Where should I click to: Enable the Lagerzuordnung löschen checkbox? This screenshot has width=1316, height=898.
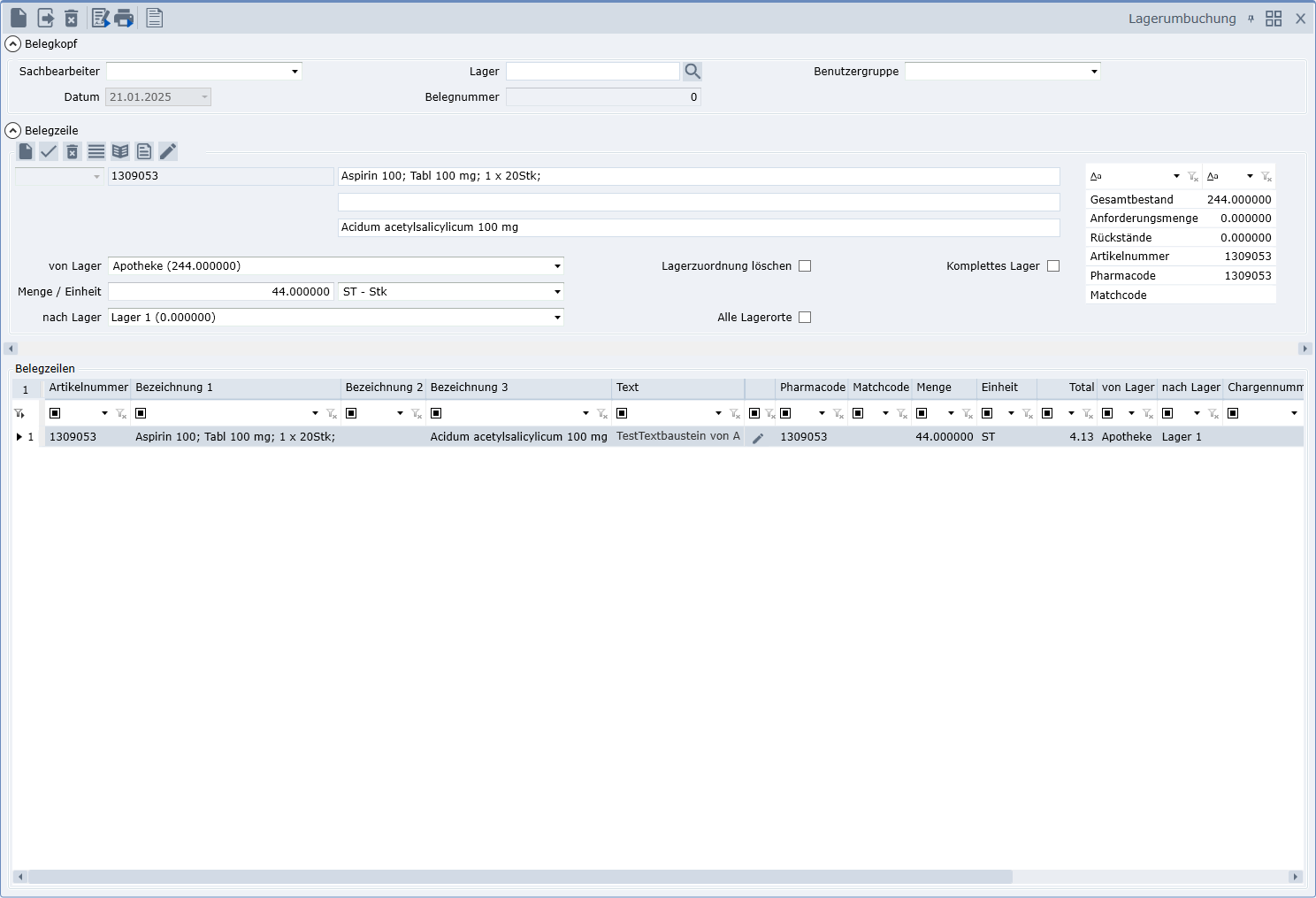[x=805, y=266]
